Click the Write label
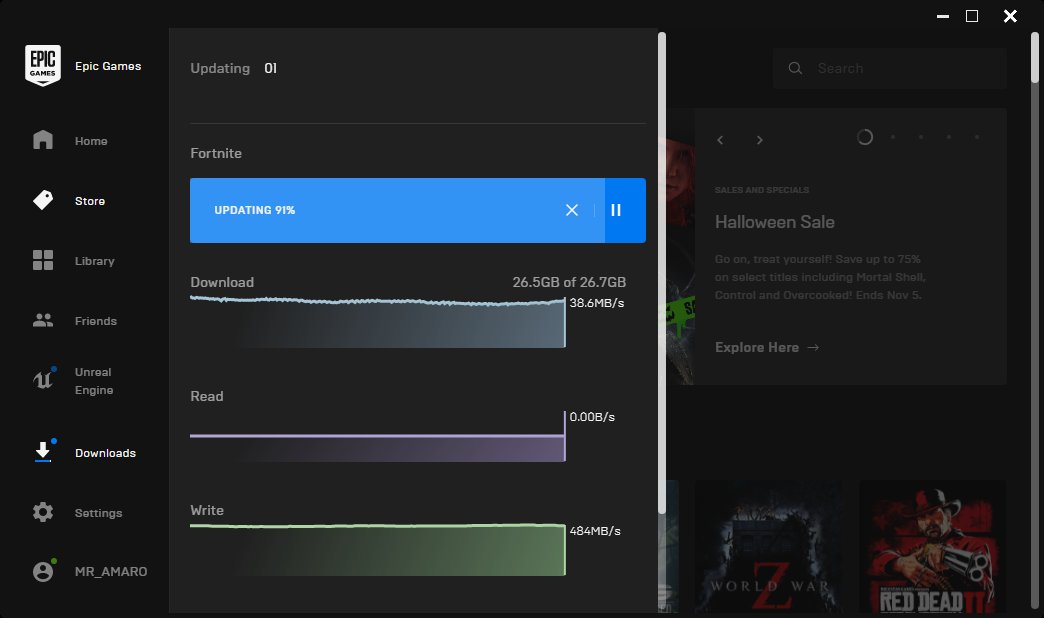The width and height of the screenshot is (1044, 618). pos(206,510)
